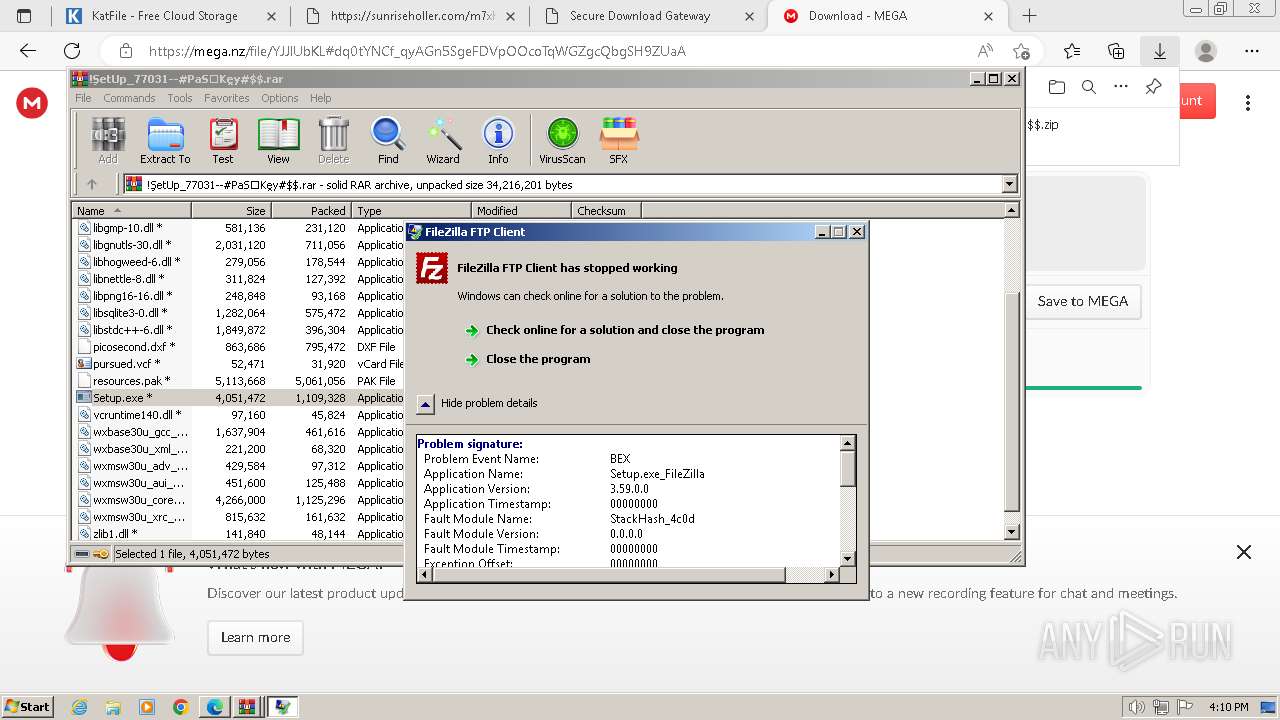Click the Read aloud icon in the address bar
The image size is (1280, 720).
pyautogui.click(x=985, y=51)
